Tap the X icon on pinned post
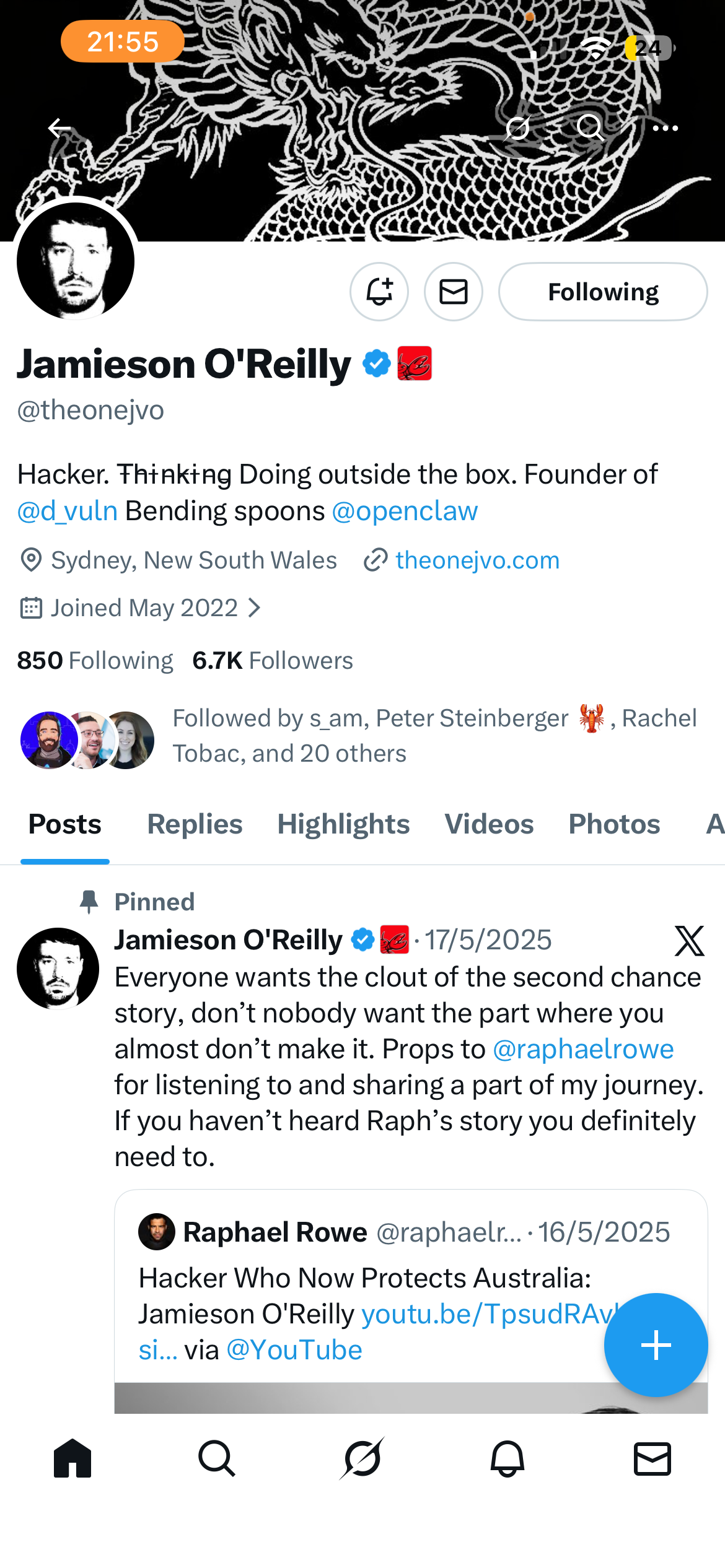 pos(689,941)
